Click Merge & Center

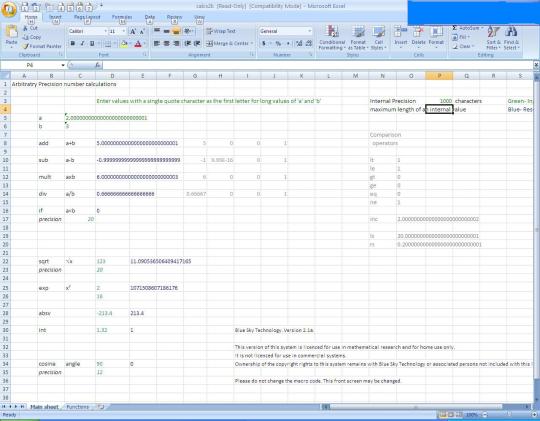click(227, 43)
